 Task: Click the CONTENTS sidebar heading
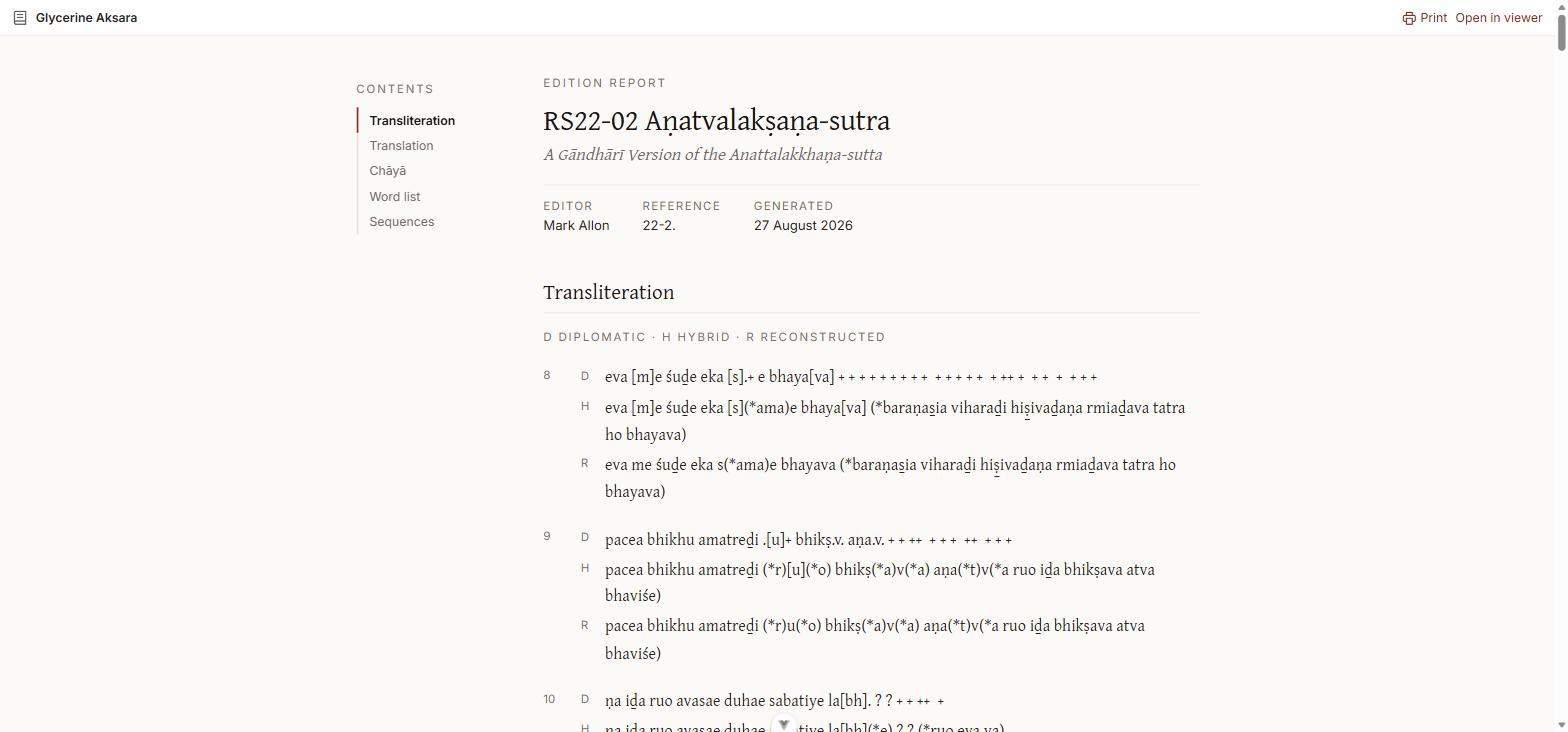tap(395, 89)
